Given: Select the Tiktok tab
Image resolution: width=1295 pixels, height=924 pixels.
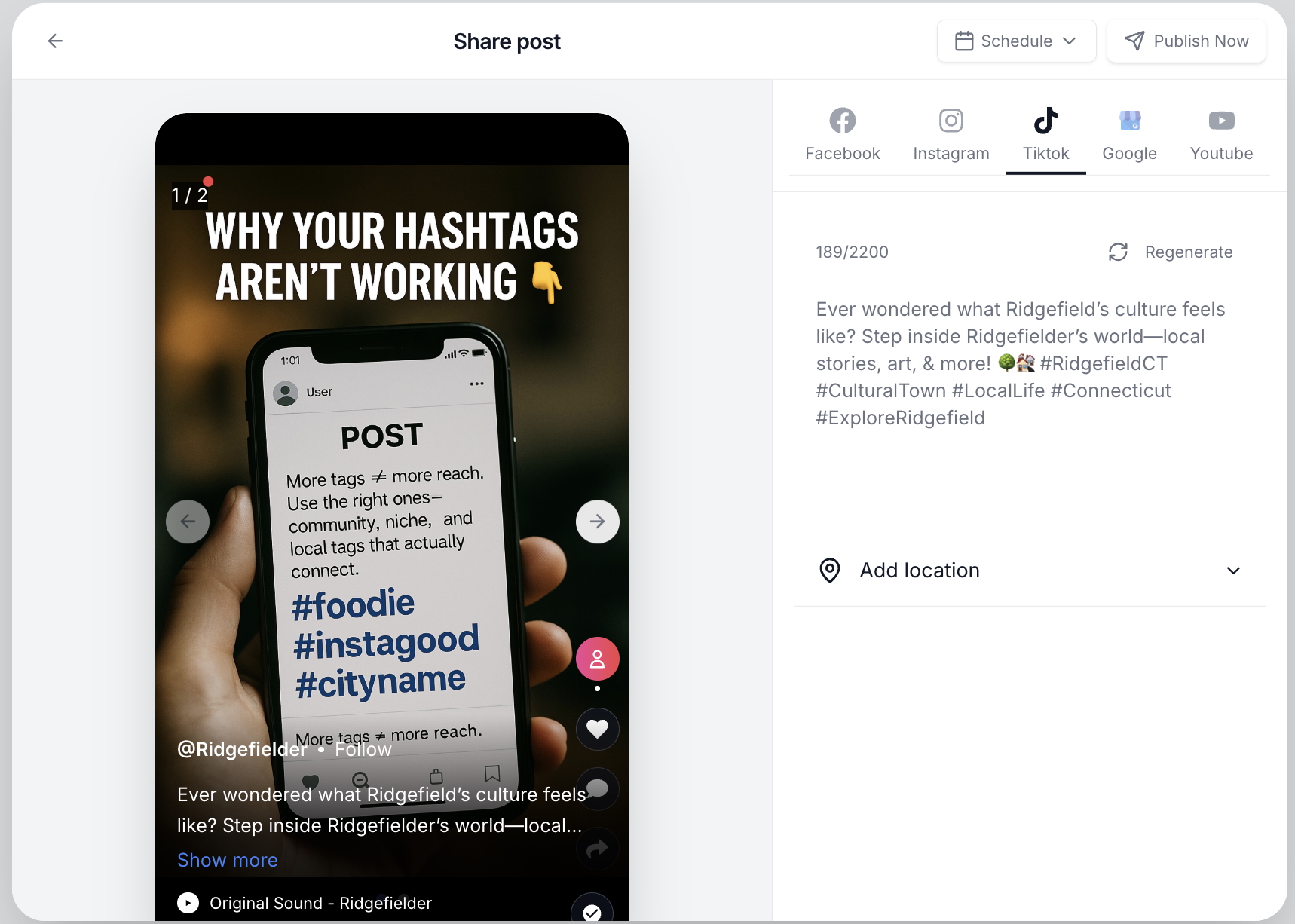Looking at the screenshot, I should coord(1045,135).
